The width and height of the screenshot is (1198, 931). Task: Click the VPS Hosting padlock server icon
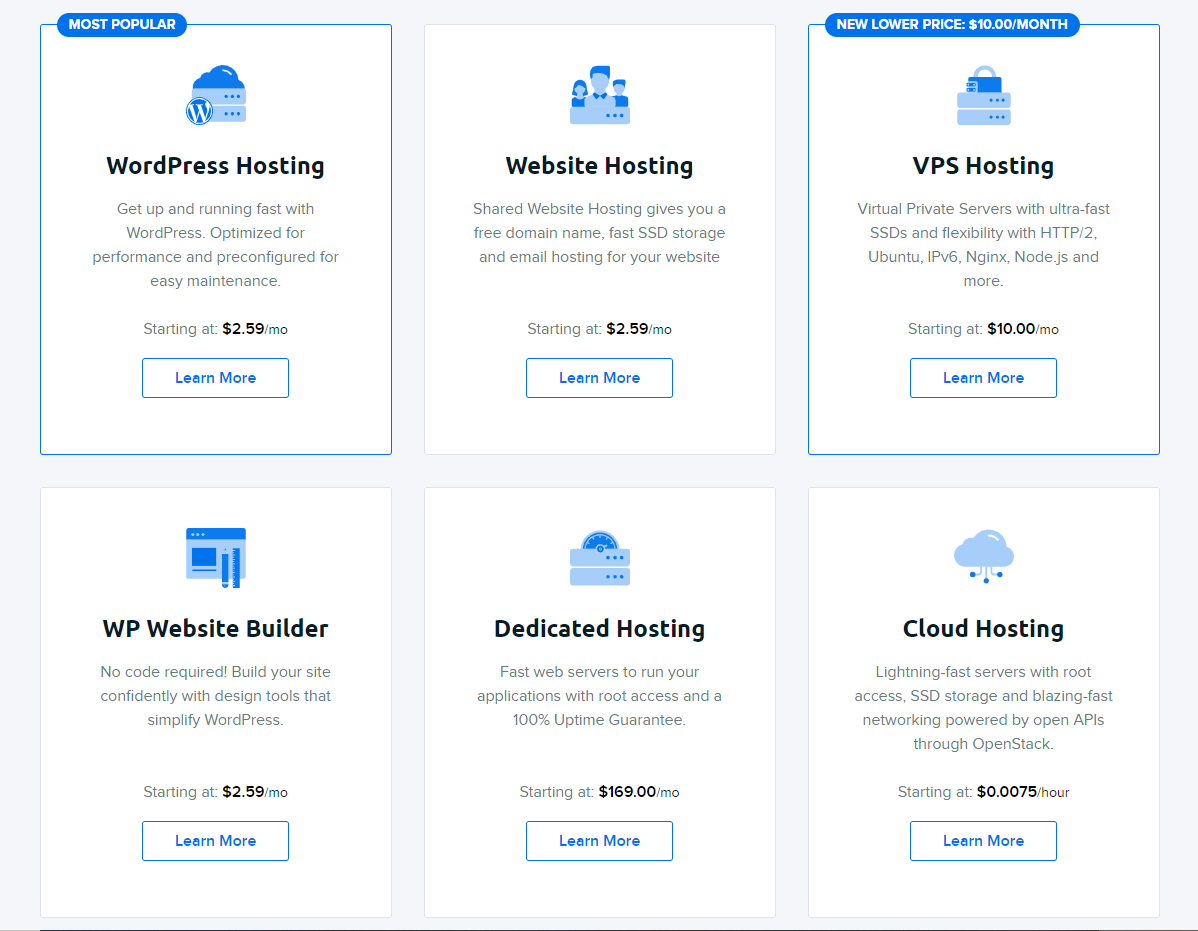983,95
